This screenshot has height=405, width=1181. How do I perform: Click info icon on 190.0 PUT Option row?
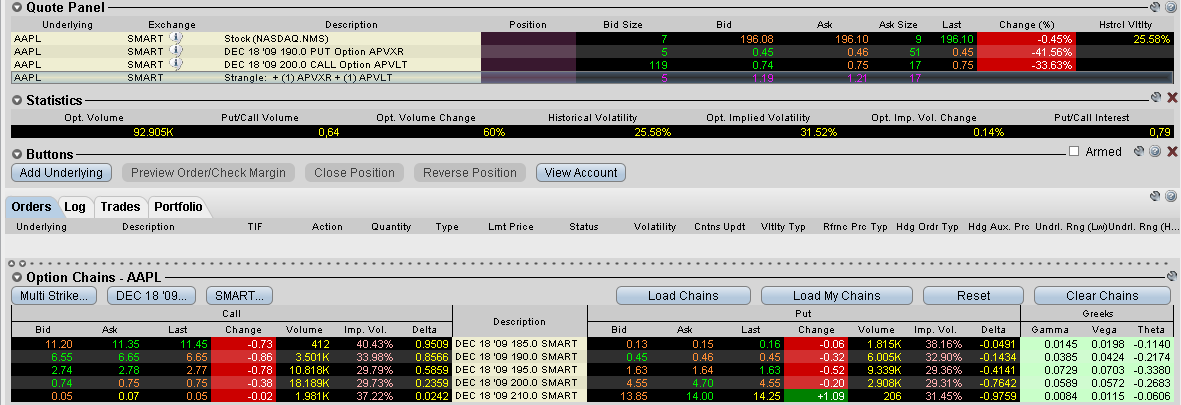click(176, 50)
